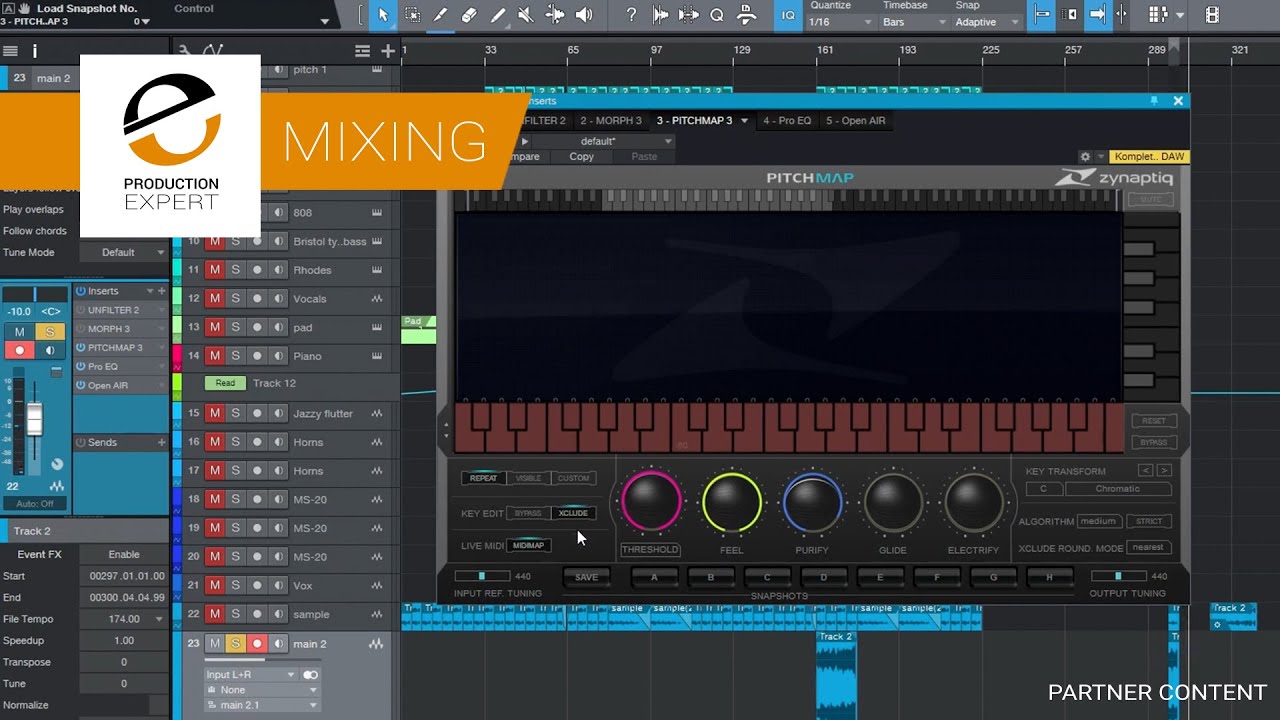
Task: Open the video player icon in toolbar
Action: tap(1212, 15)
